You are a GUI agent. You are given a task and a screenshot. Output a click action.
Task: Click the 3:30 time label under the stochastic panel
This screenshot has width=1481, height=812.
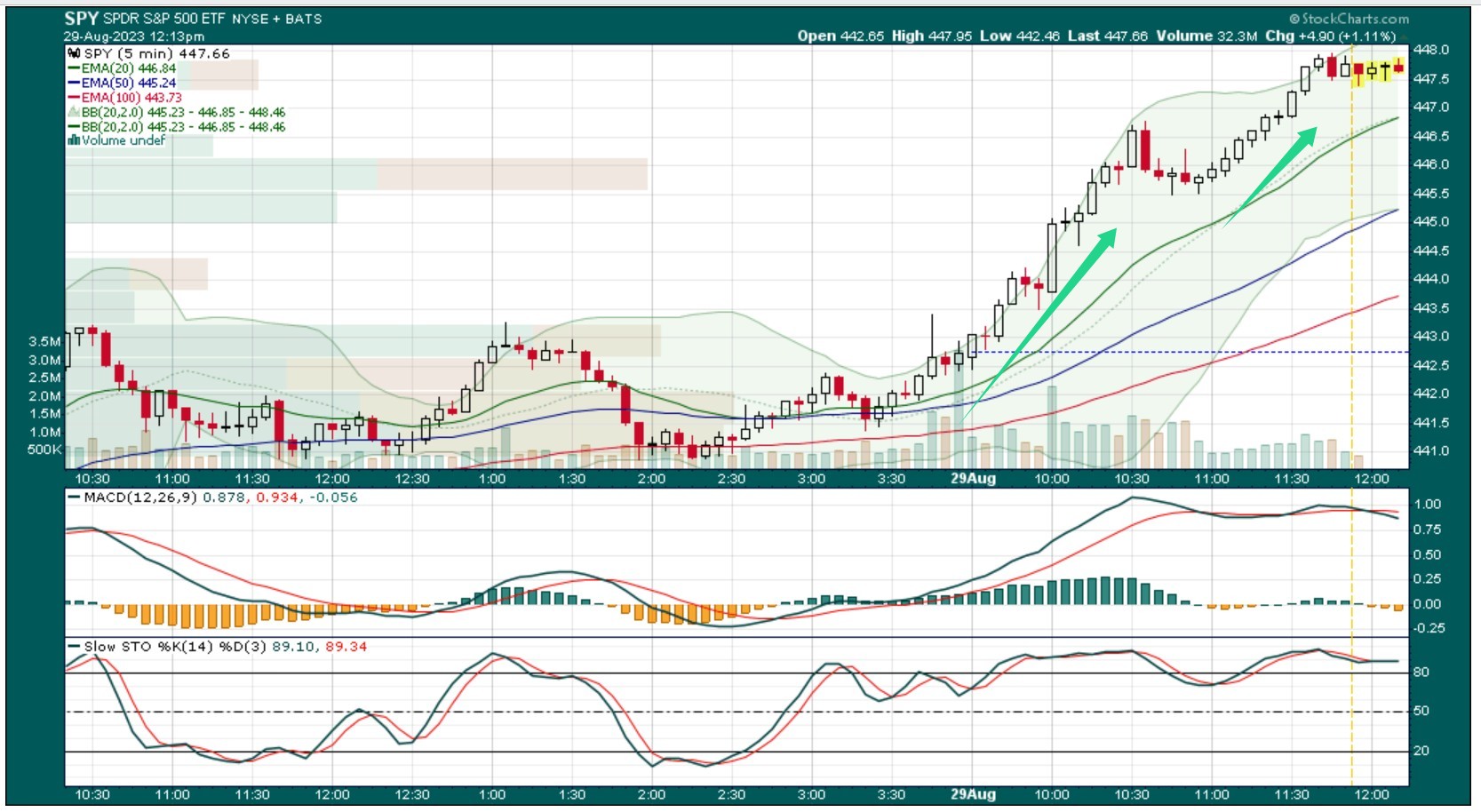tap(891, 795)
